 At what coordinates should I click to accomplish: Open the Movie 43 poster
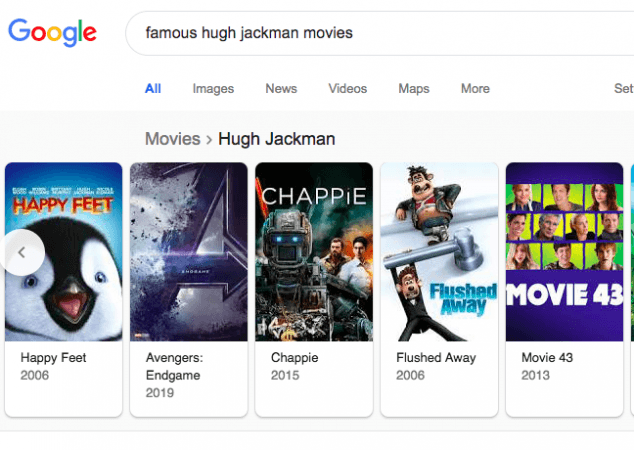564,252
